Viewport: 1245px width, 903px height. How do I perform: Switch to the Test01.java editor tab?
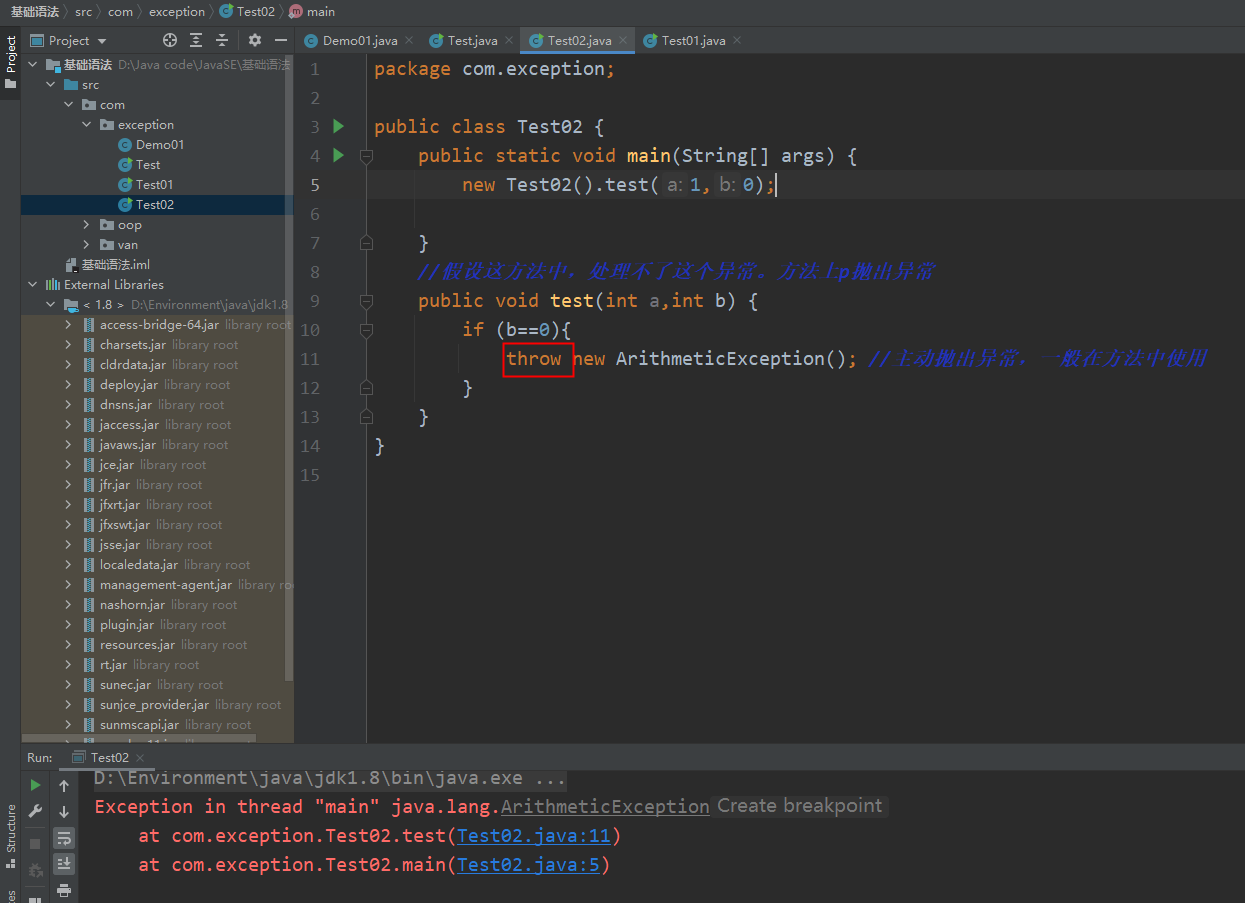point(693,40)
